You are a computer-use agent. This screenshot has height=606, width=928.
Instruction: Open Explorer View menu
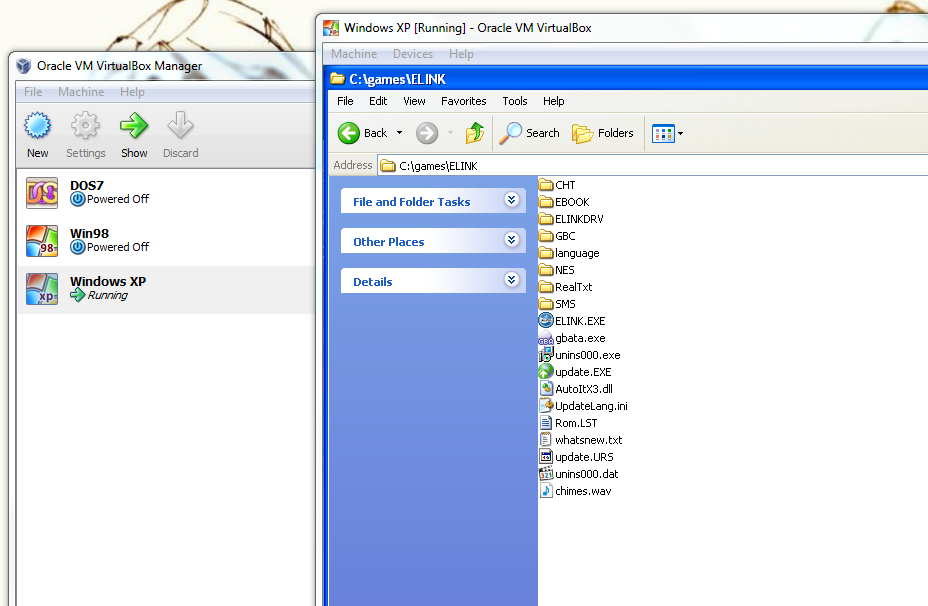[414, 101]
